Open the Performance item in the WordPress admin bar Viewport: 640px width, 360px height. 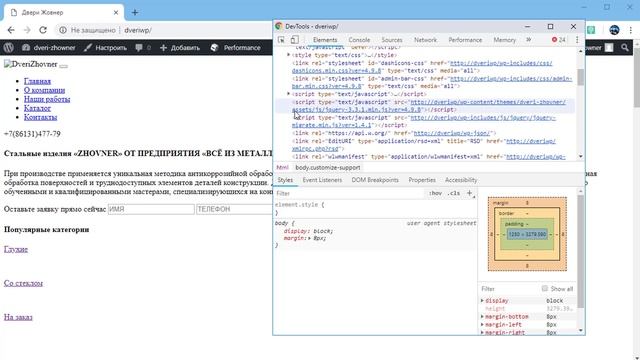pyautogui.click(x=236, y=48)
